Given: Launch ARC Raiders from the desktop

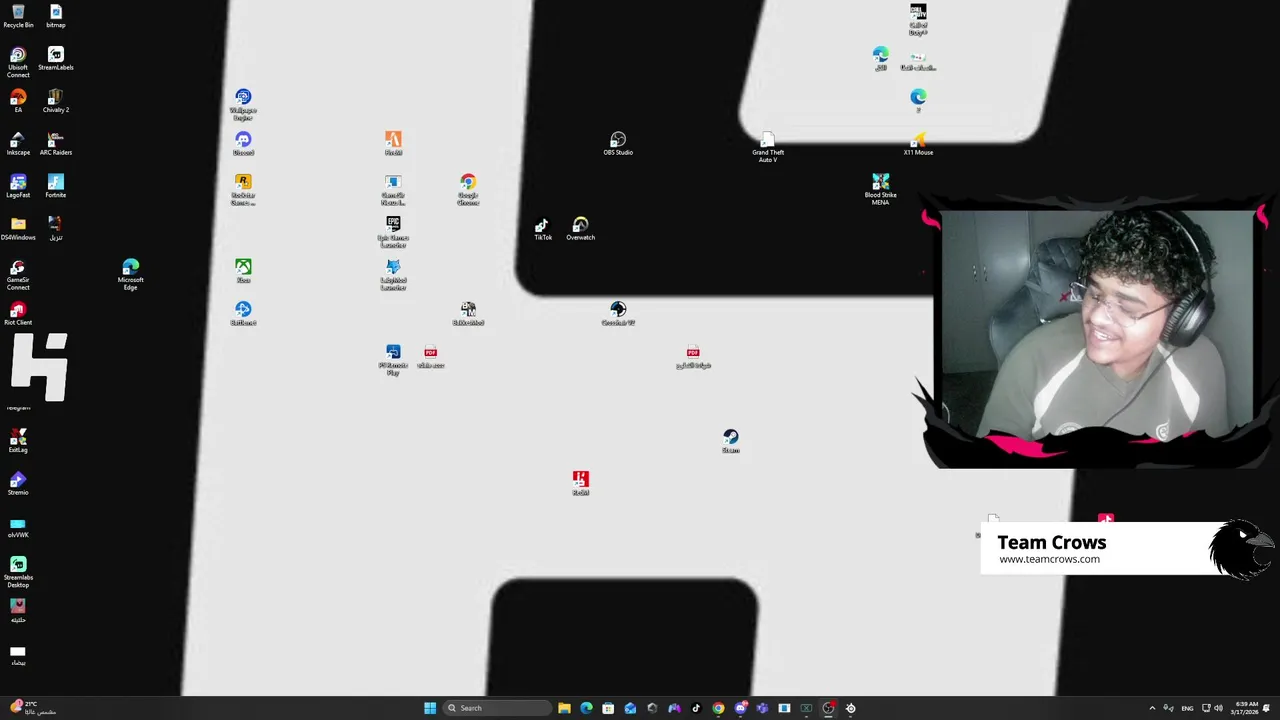Looking at the screenshot, I should (56, 144).
